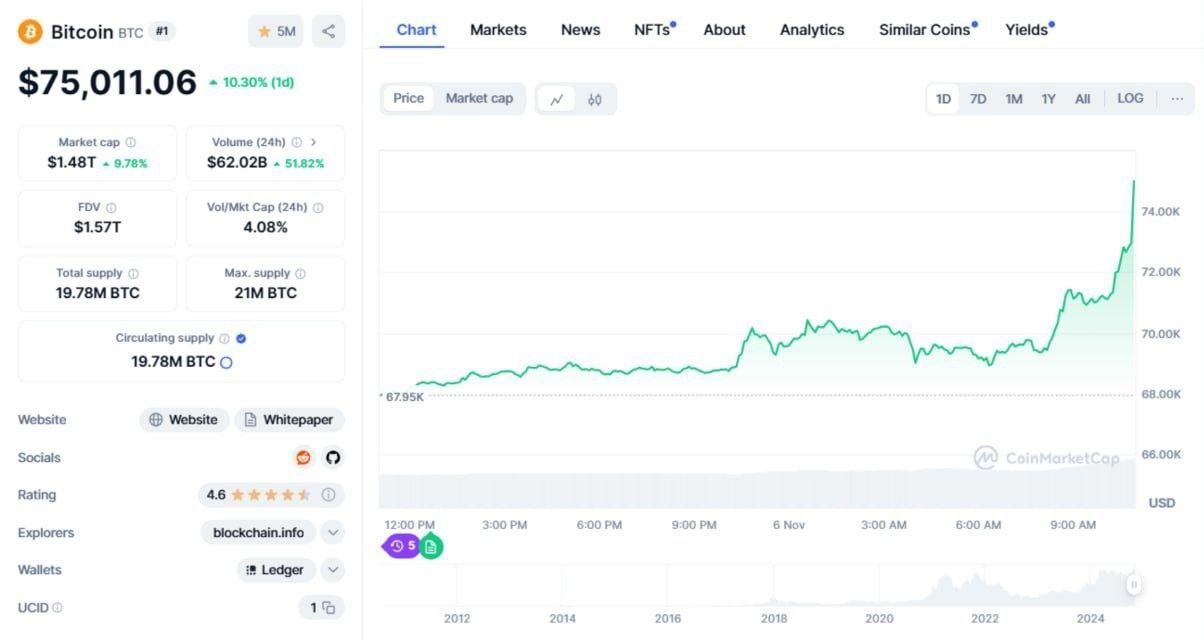Open the Website link button
The width and height of the screenshot is (1204, 640).
(184, 420)
